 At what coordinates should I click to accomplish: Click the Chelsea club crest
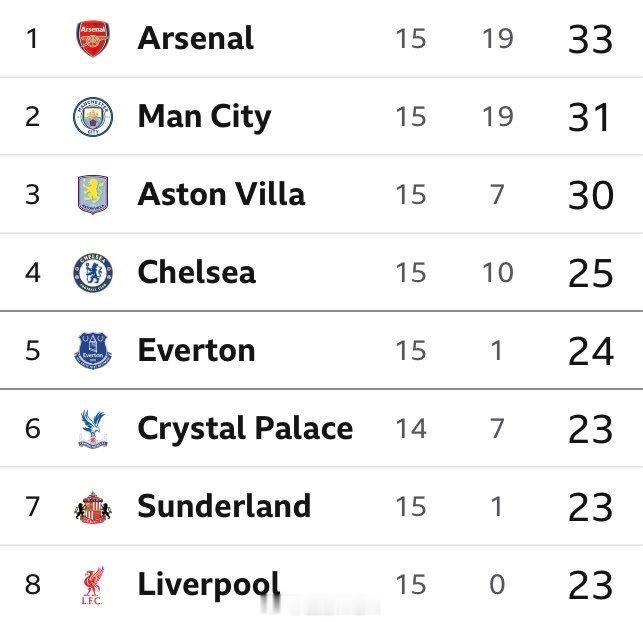point(93,272)
